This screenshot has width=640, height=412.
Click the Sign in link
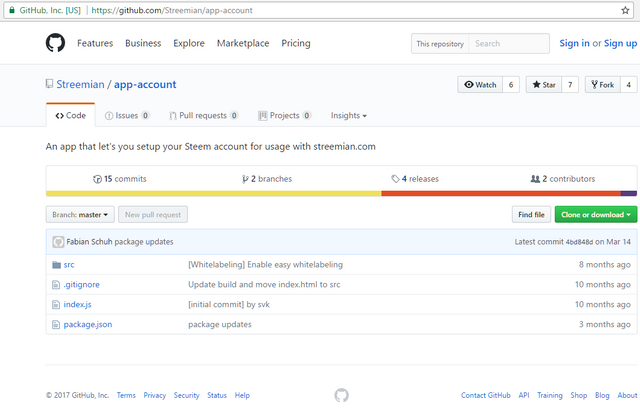(x=574, y=43)
